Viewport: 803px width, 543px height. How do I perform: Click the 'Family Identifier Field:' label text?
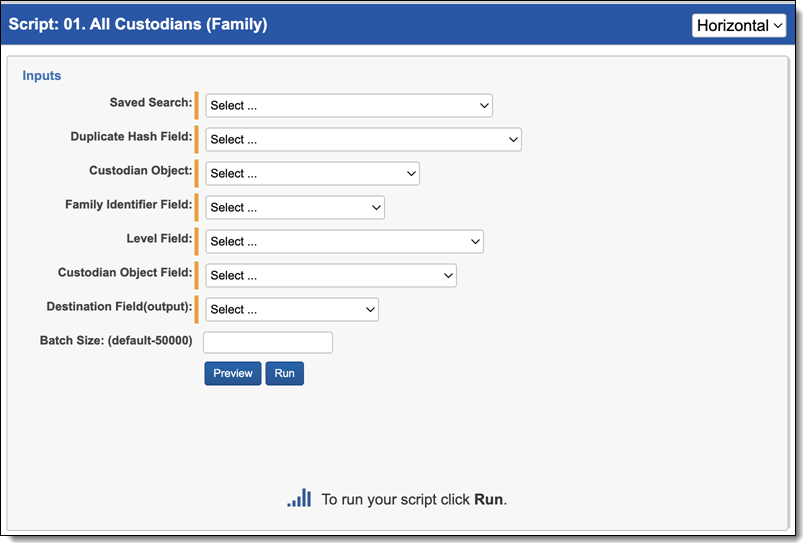tap(128, 205)
